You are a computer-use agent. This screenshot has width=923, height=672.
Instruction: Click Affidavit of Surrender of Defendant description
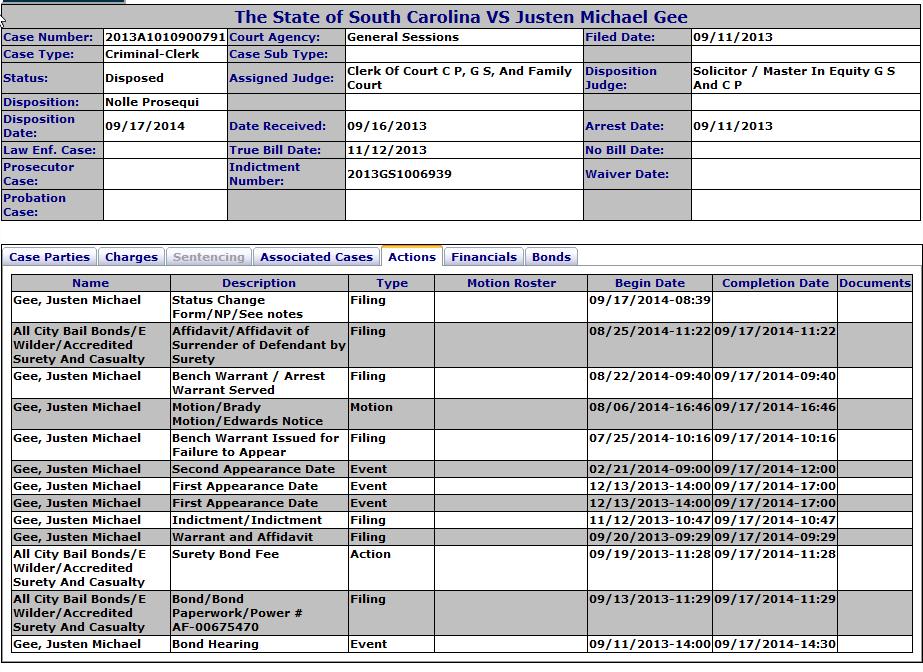pyautogui.click(x=258, y=345)
